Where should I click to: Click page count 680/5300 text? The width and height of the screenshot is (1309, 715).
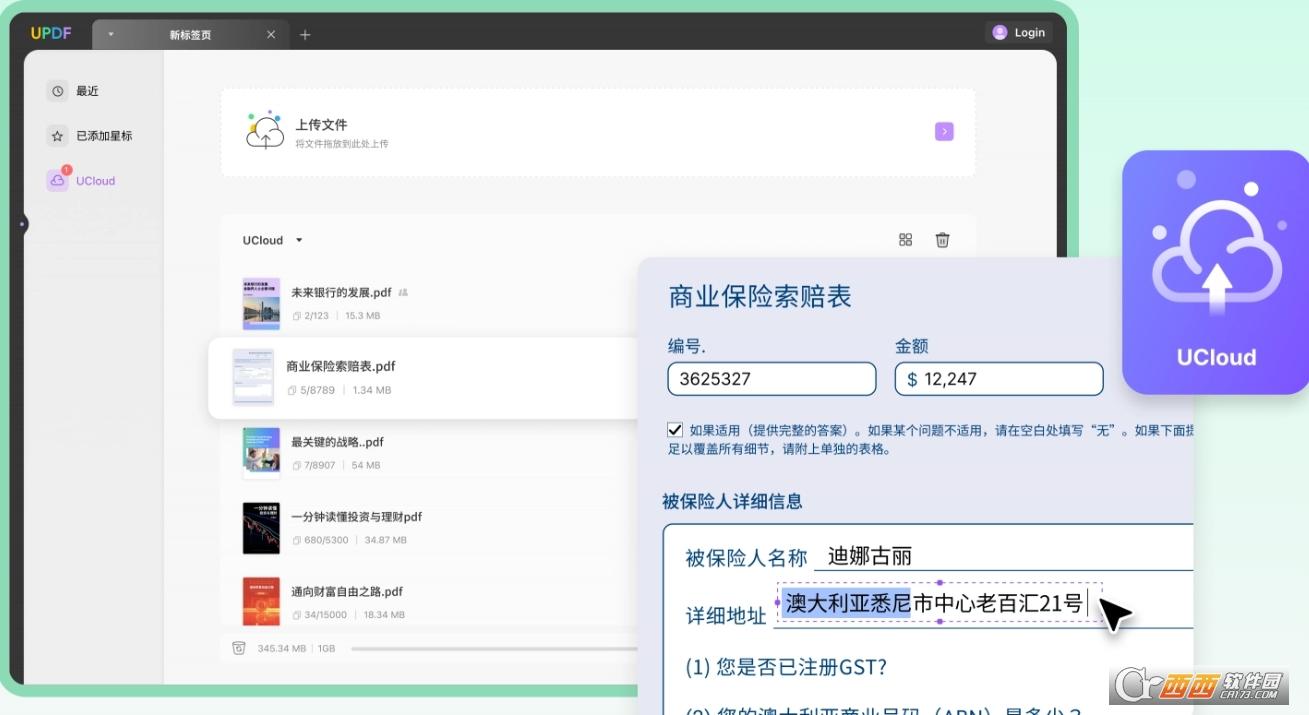coord(326,540)
